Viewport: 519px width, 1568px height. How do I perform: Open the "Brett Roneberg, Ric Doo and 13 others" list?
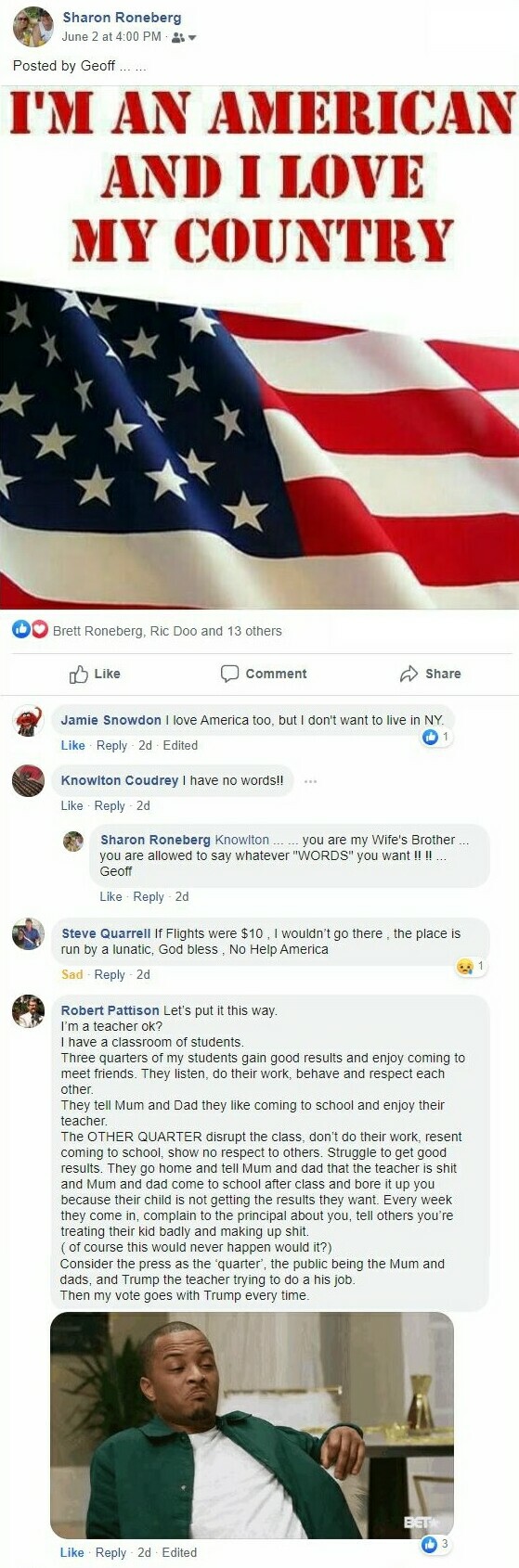click(167, 631)
